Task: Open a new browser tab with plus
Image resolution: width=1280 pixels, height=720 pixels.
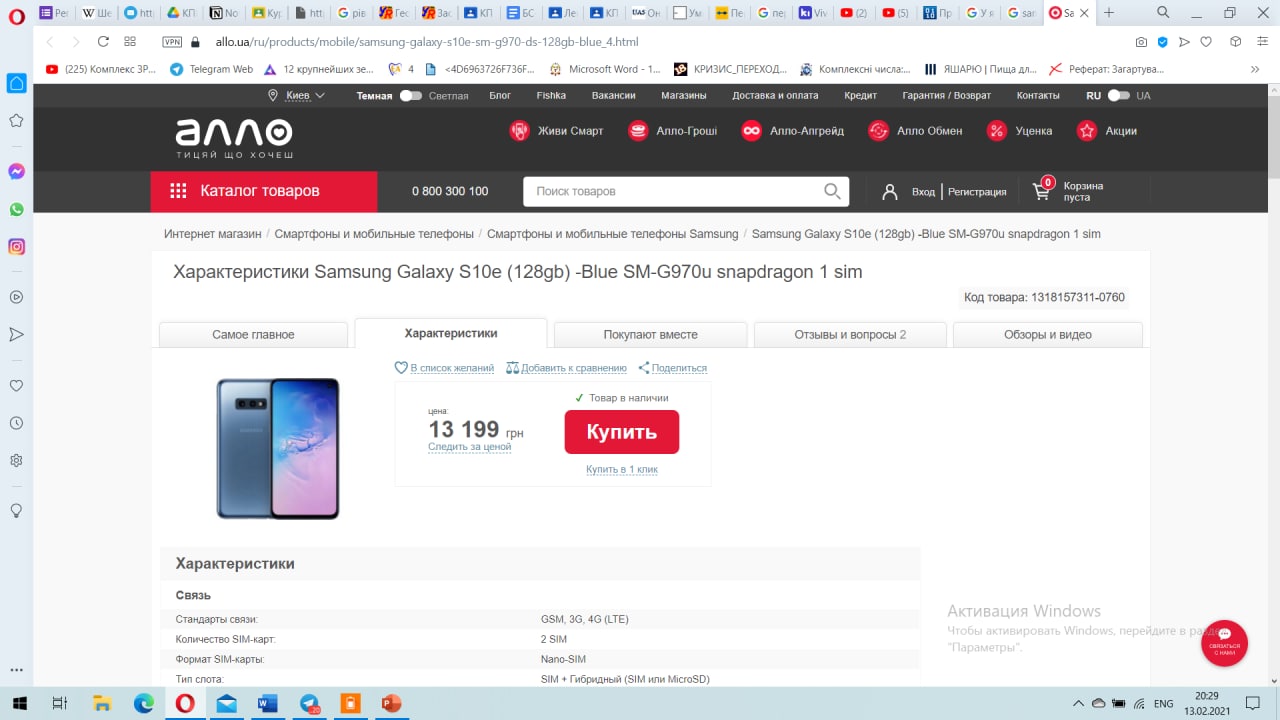Action: (x=1109, y=13)
